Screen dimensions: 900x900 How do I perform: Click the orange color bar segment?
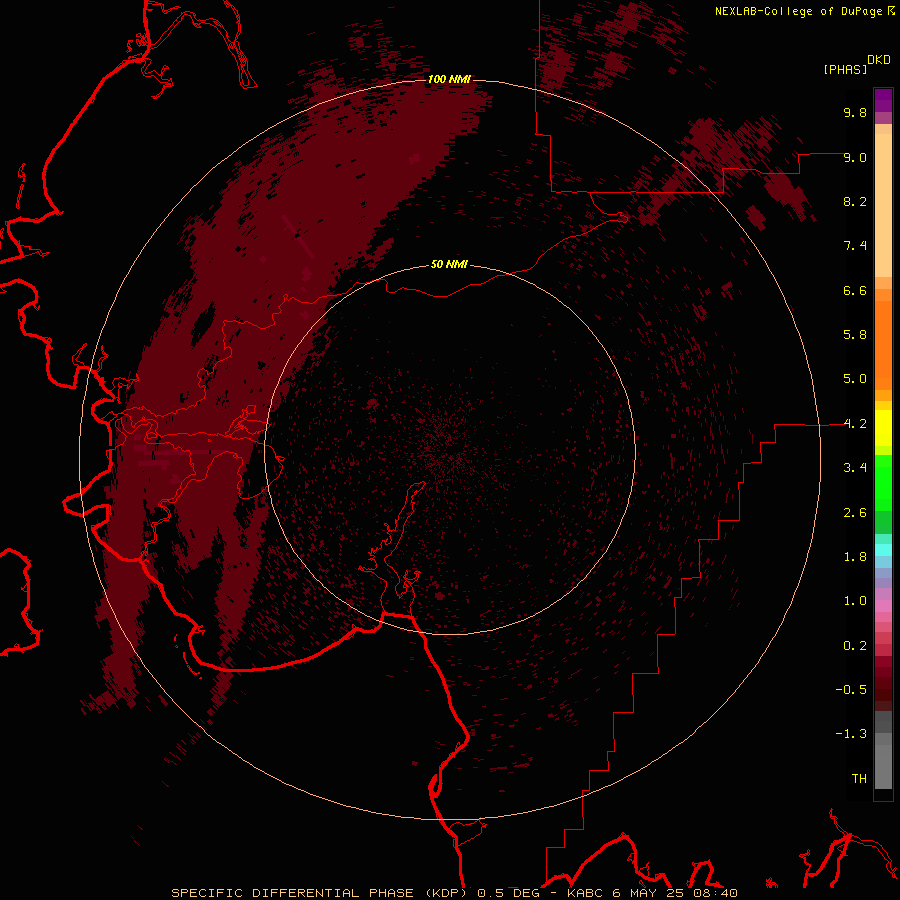[883, 345]
